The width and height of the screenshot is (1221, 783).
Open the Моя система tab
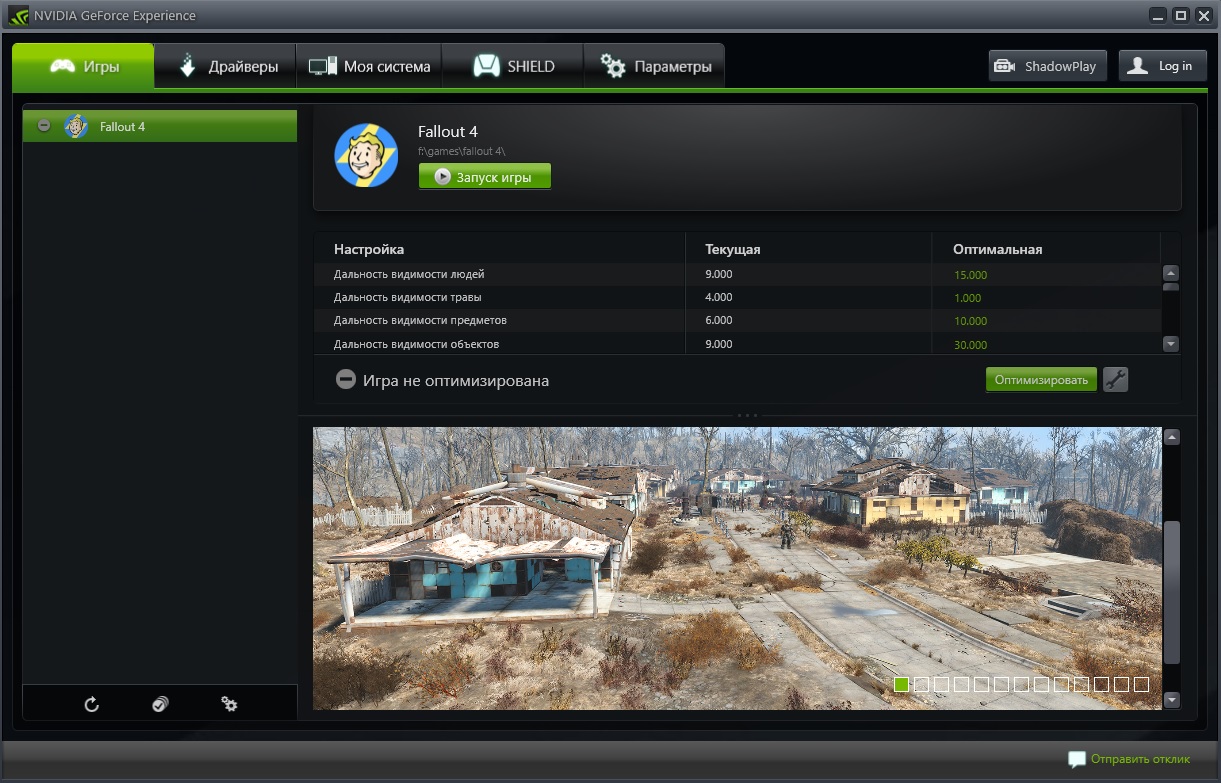point(369,66)
